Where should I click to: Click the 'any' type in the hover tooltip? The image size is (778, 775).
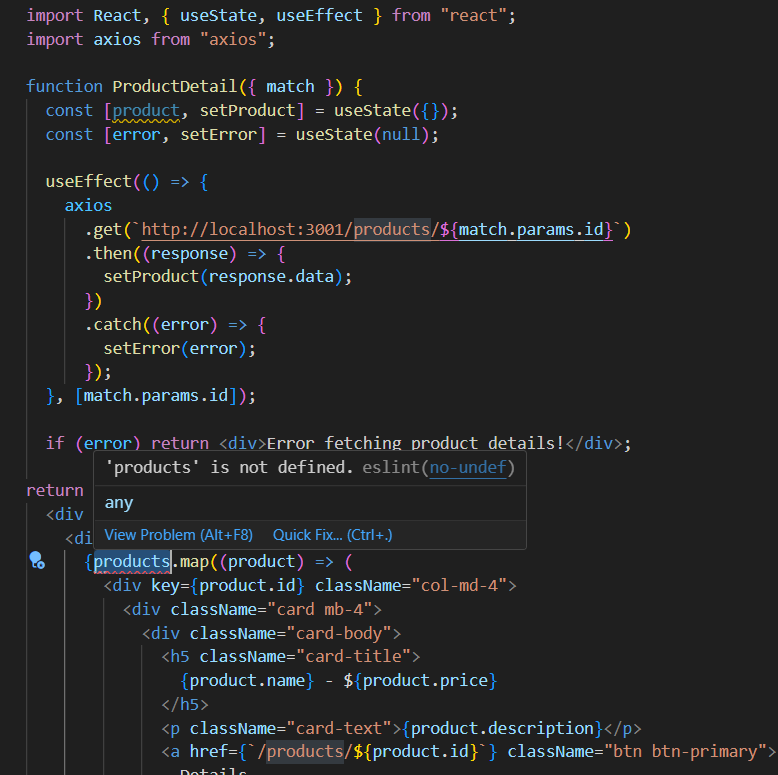click(x=119, y=503)
